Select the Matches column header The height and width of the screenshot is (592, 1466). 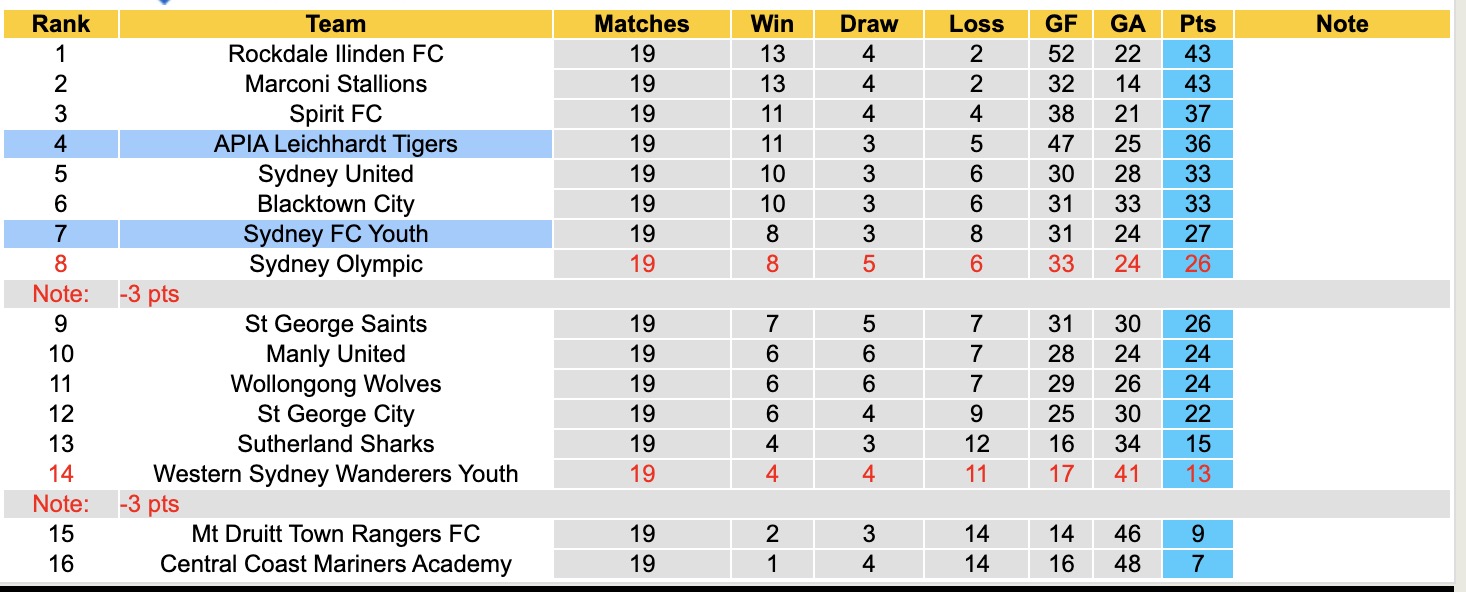(x=642, y=24)
